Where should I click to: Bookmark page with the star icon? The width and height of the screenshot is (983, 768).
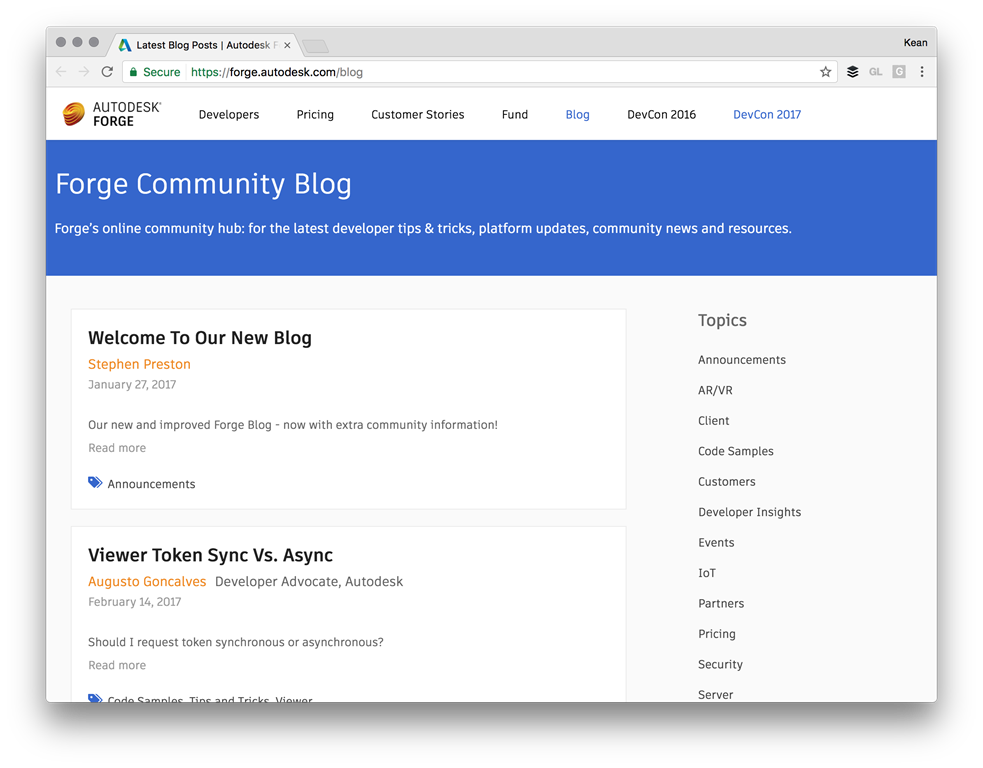(825, 72)
